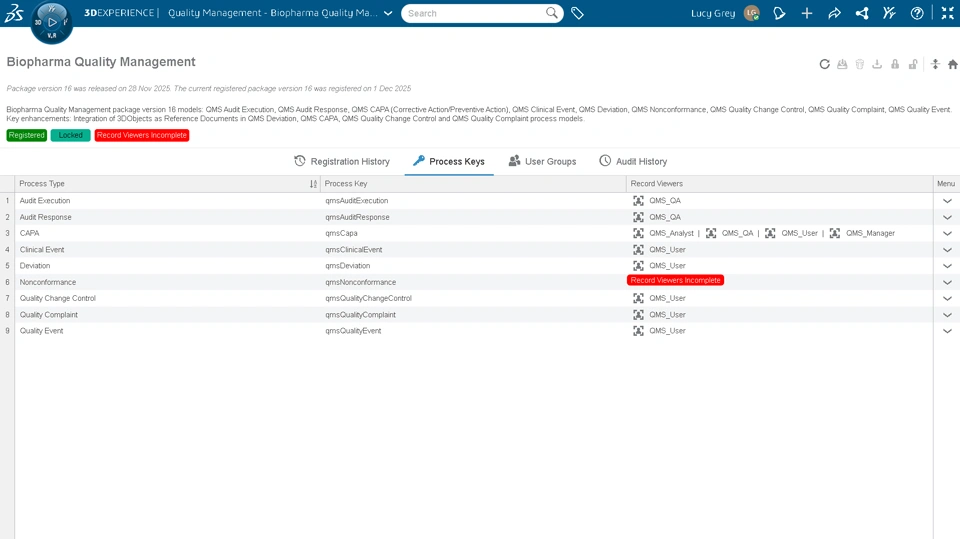
Task: Expand menu for CAPA row
Action: (x=947, y=233)
